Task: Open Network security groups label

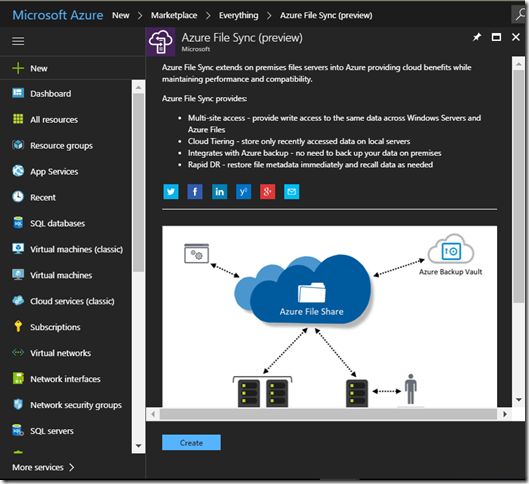Action: click(76, 405)
